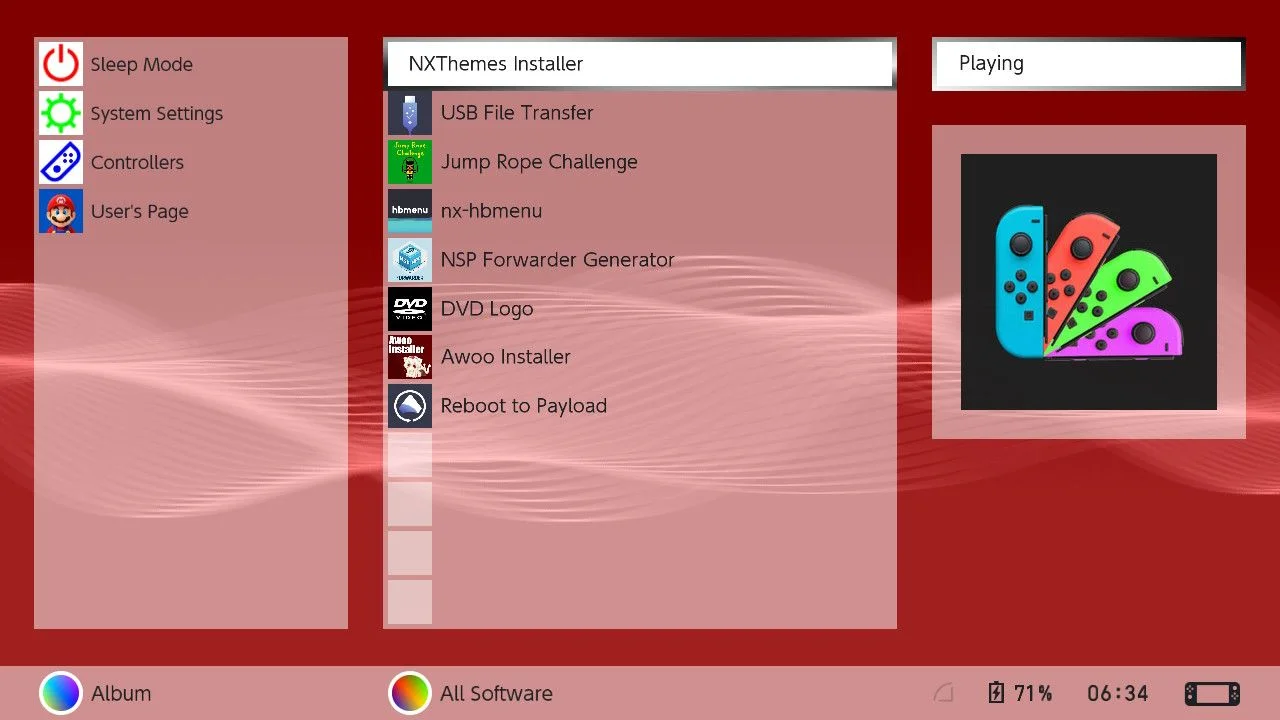Screen dimensions: 1280x720
Task: Click the Album label
Action: point(121,694)
